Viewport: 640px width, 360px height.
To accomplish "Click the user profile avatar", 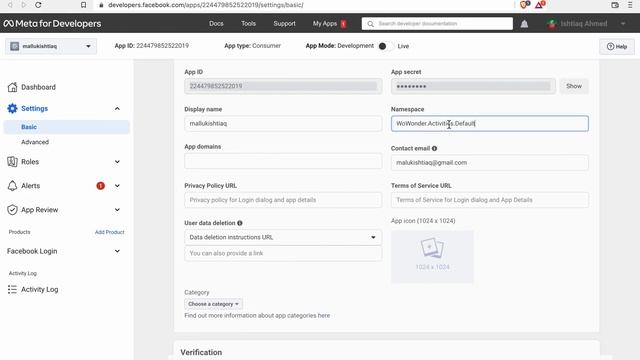I will 552,24.
